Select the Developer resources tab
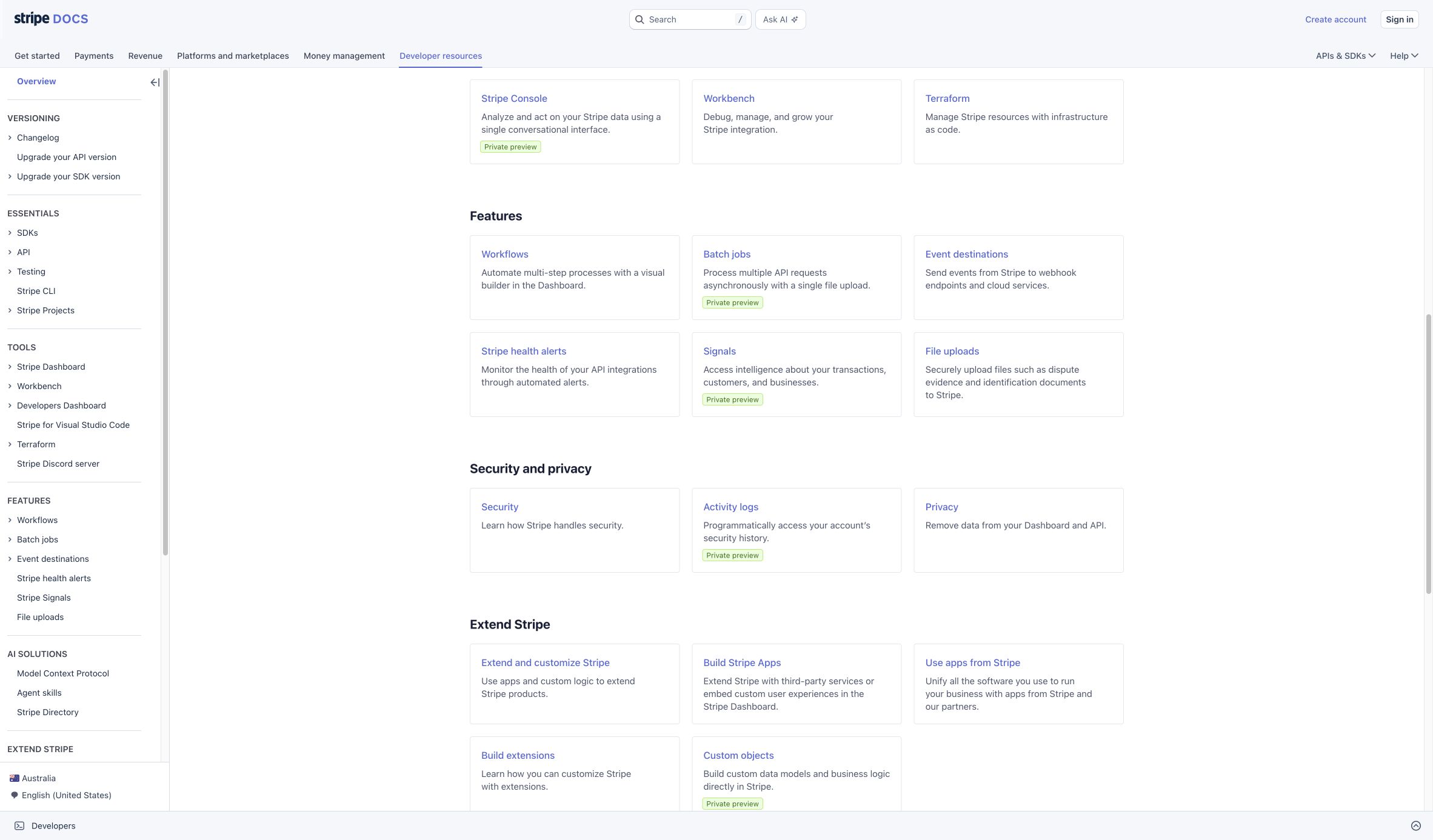This screenshot has width=1433, height=840. coord(441,56)
